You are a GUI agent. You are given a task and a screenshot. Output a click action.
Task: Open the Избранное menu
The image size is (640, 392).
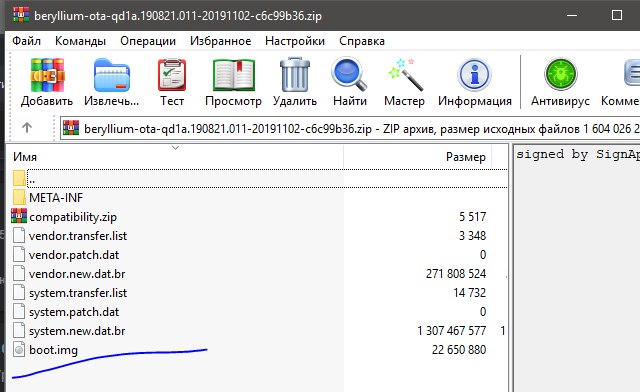(220, 41)
